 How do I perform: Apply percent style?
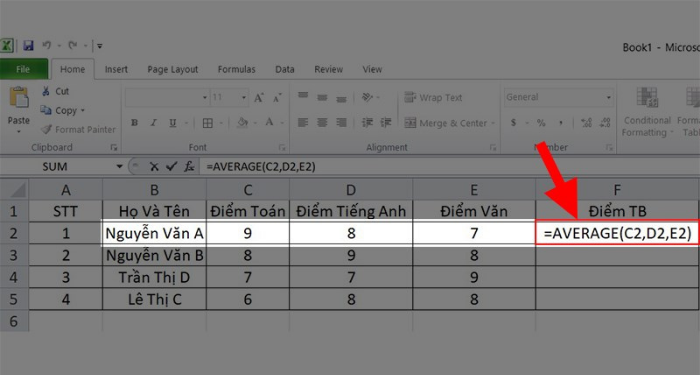click(541, 122)
